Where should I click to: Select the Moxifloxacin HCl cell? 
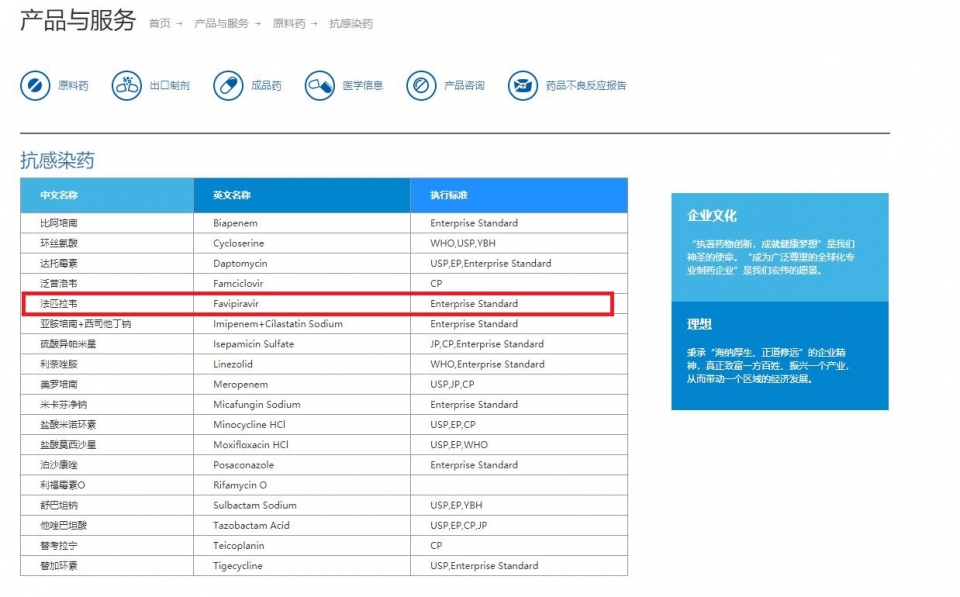click(x=302, y=445)
